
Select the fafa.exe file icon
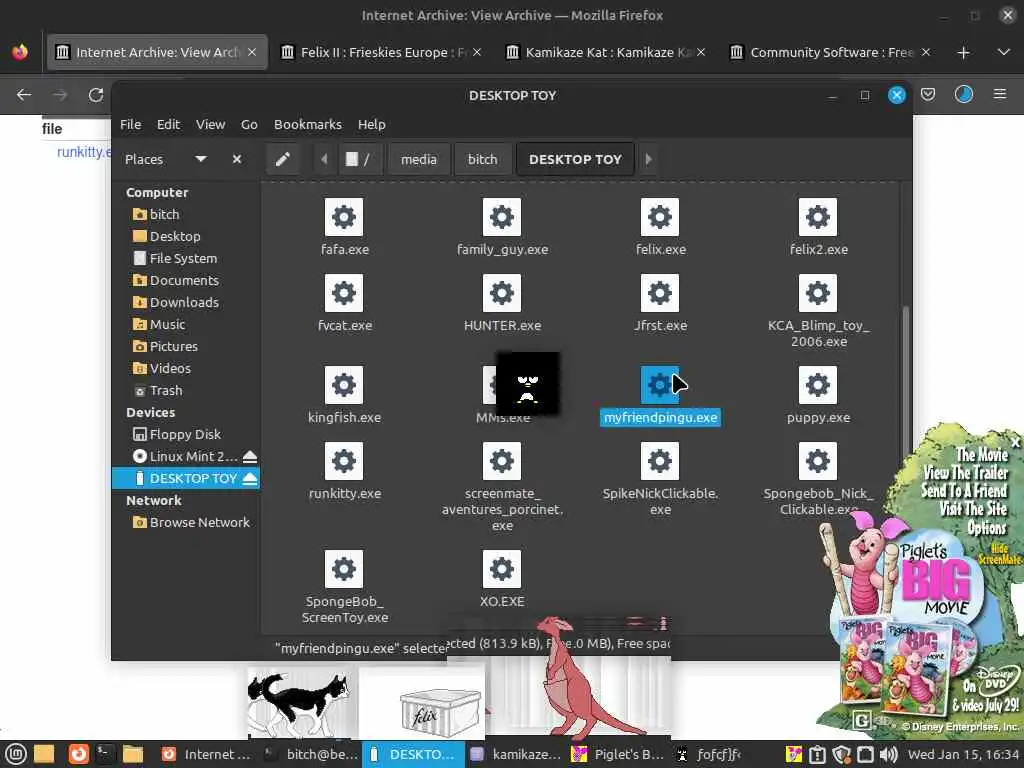click(x=344, y=217)
